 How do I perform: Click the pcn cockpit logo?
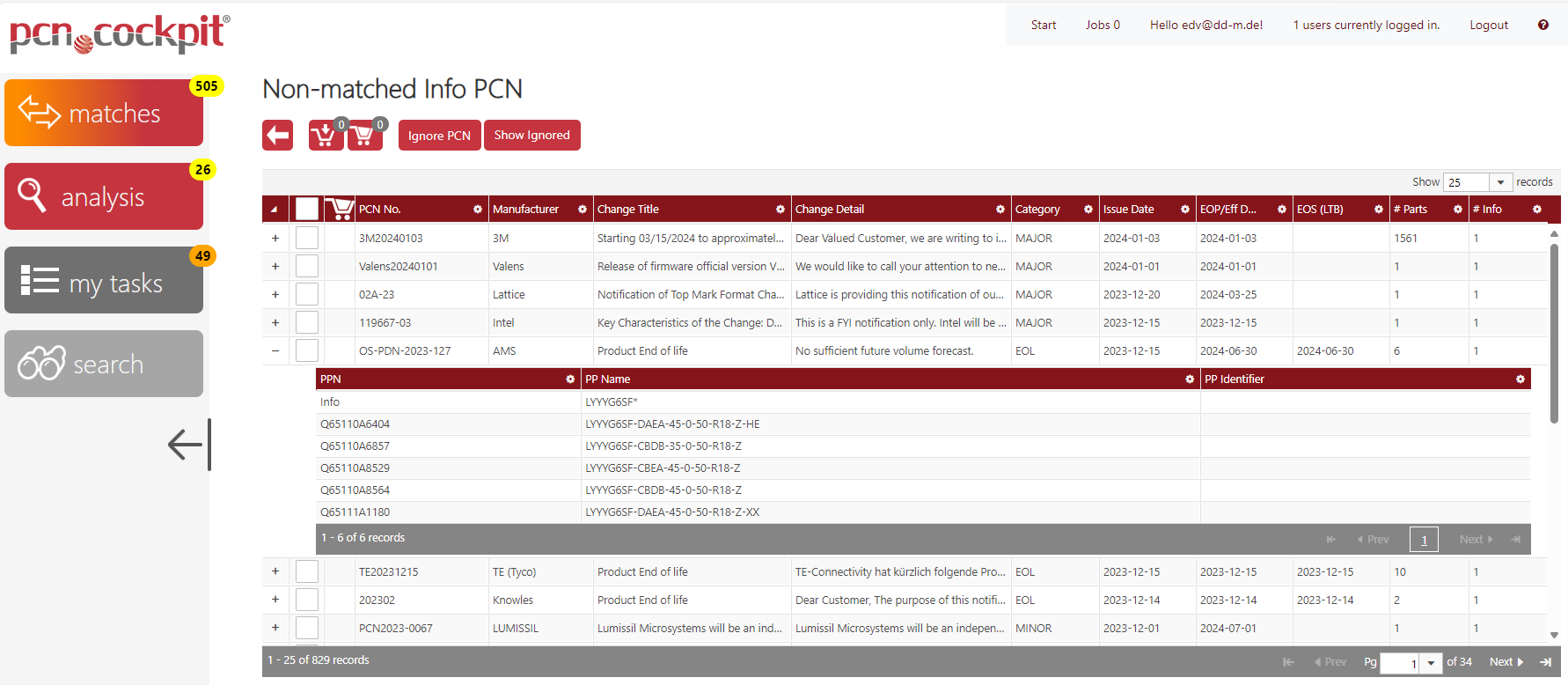(120, 34)
